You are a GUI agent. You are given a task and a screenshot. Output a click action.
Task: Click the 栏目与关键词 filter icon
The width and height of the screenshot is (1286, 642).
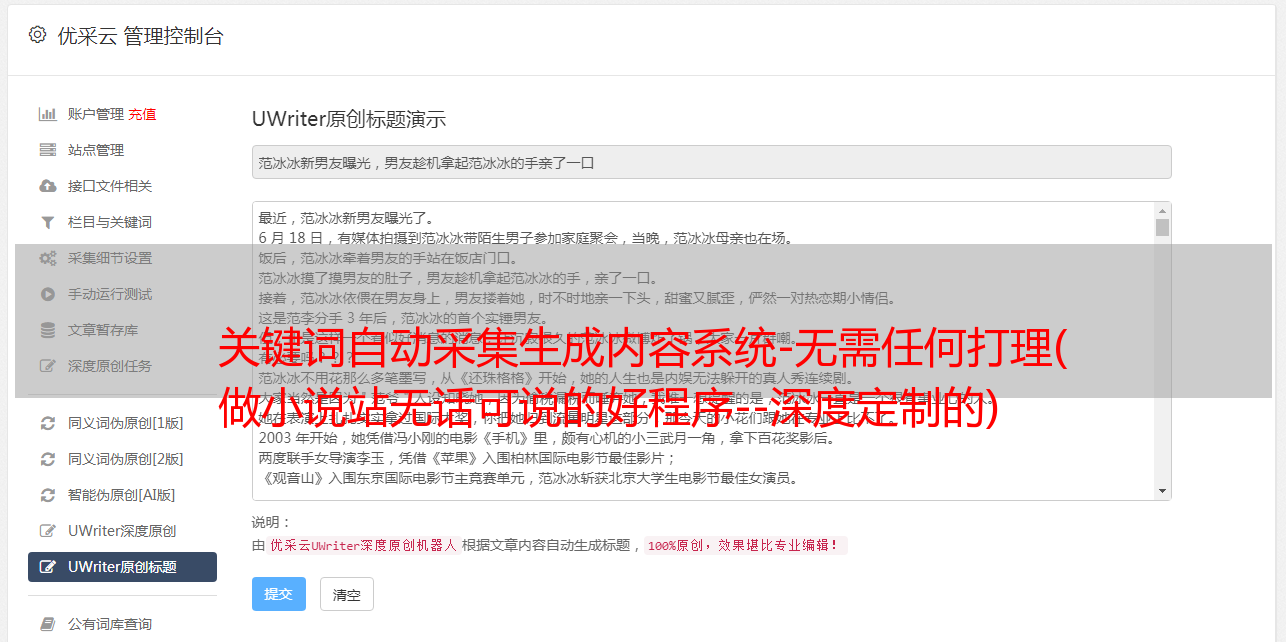tap(47, 222)
